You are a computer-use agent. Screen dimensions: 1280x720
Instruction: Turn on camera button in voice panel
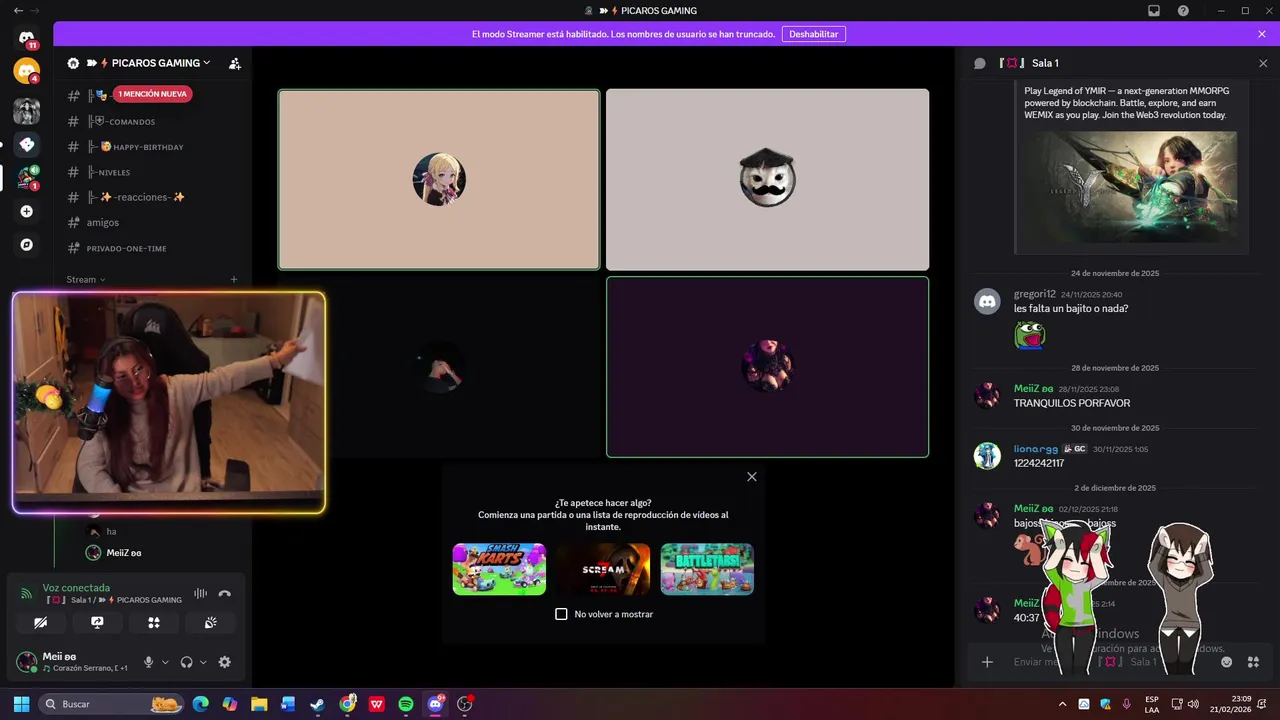[40, 622]
